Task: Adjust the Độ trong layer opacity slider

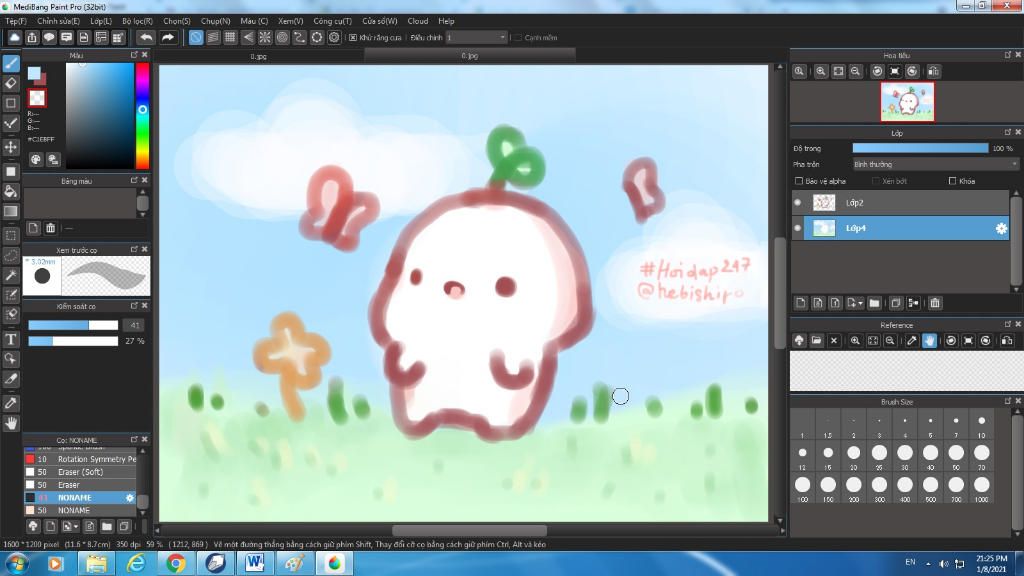Action: point(920,148)
